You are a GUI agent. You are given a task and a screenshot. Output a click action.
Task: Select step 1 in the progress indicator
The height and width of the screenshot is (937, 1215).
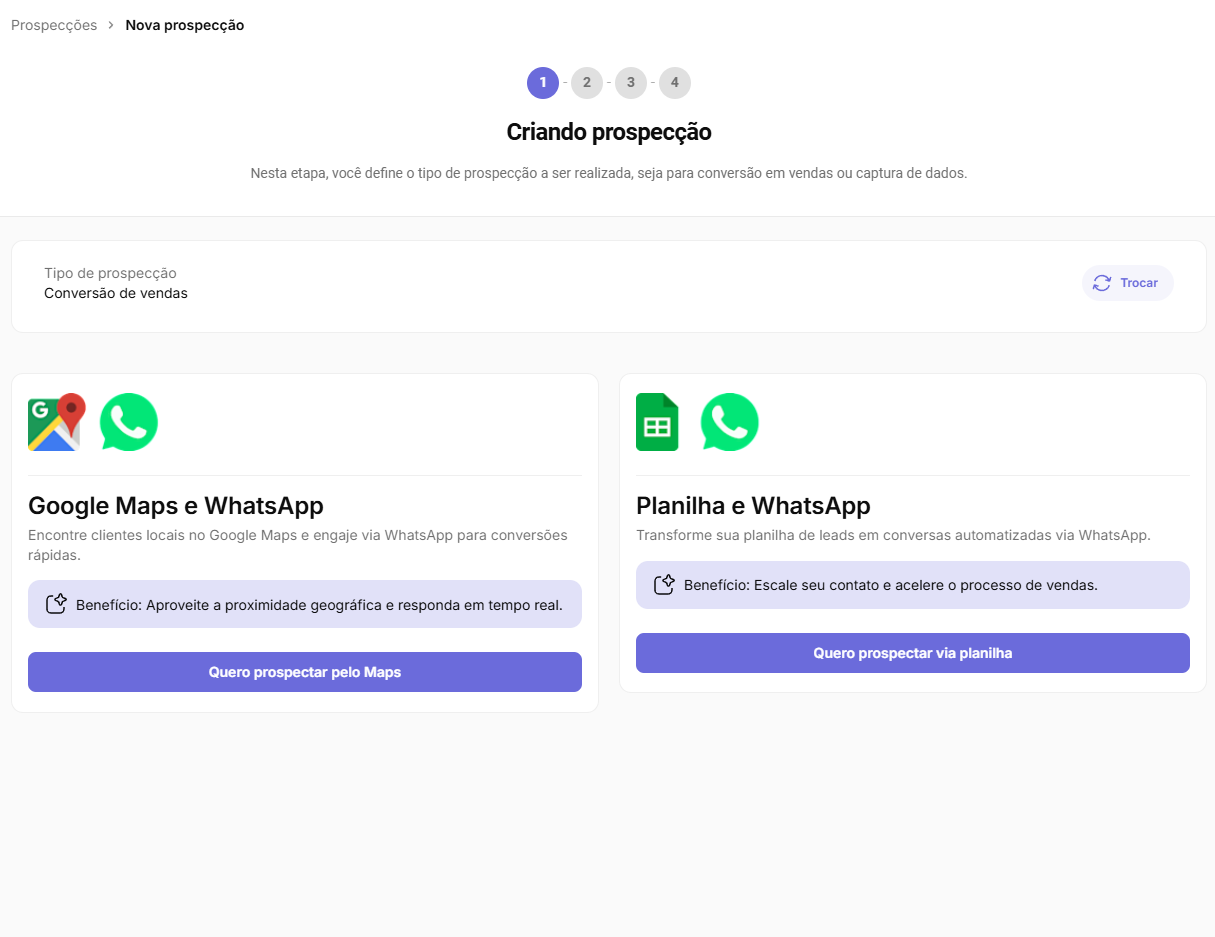pyautogui.click(x=543, y=83)
